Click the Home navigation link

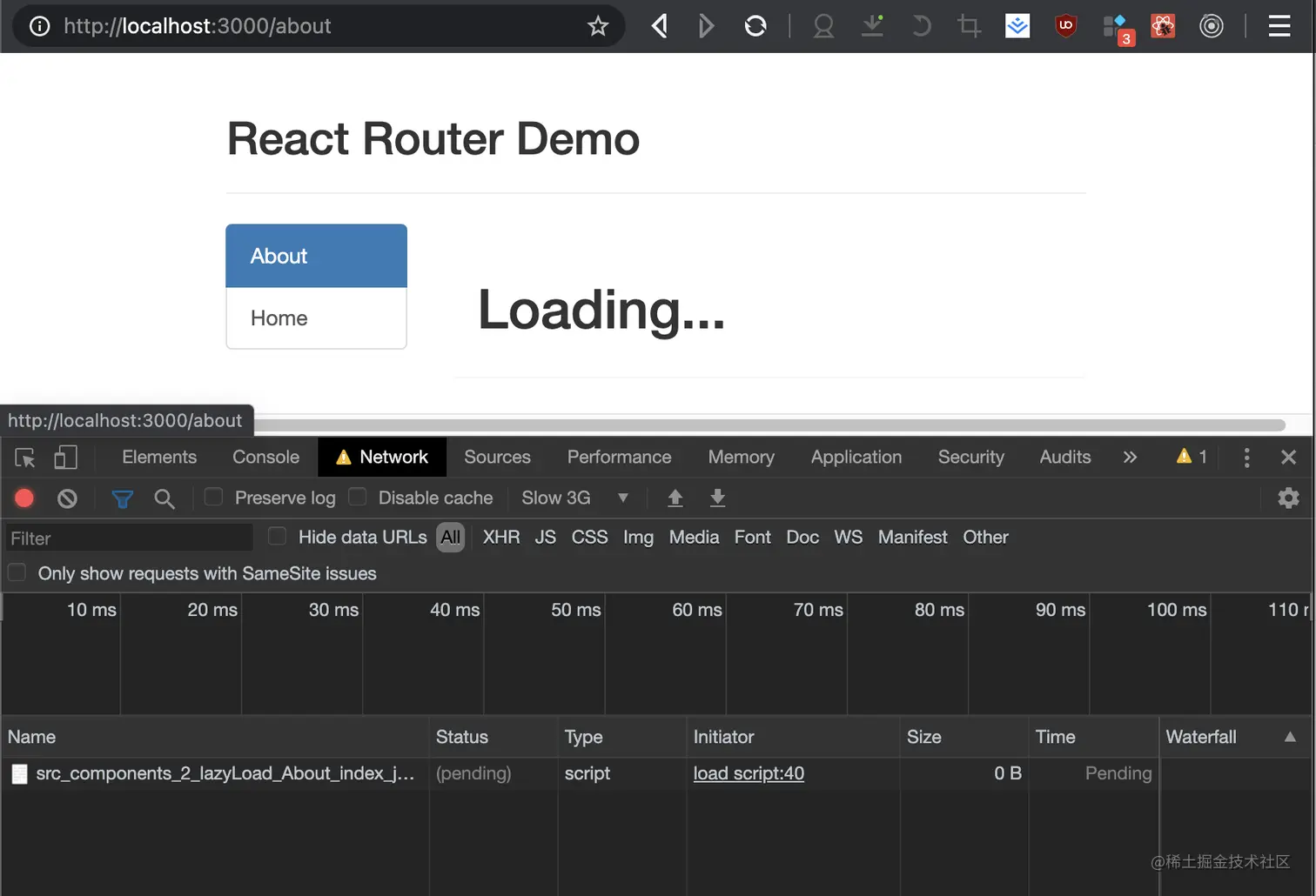click(x=316, y=318)
